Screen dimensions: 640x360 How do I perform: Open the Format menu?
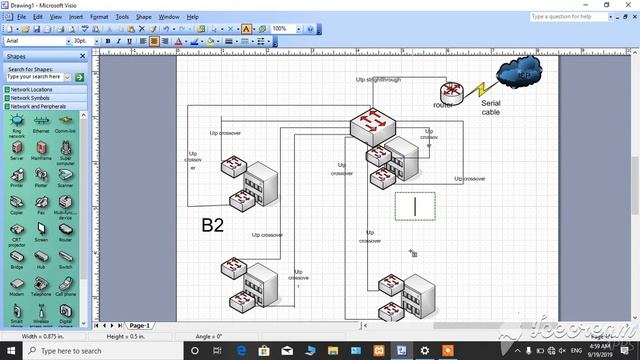(99, 17)
